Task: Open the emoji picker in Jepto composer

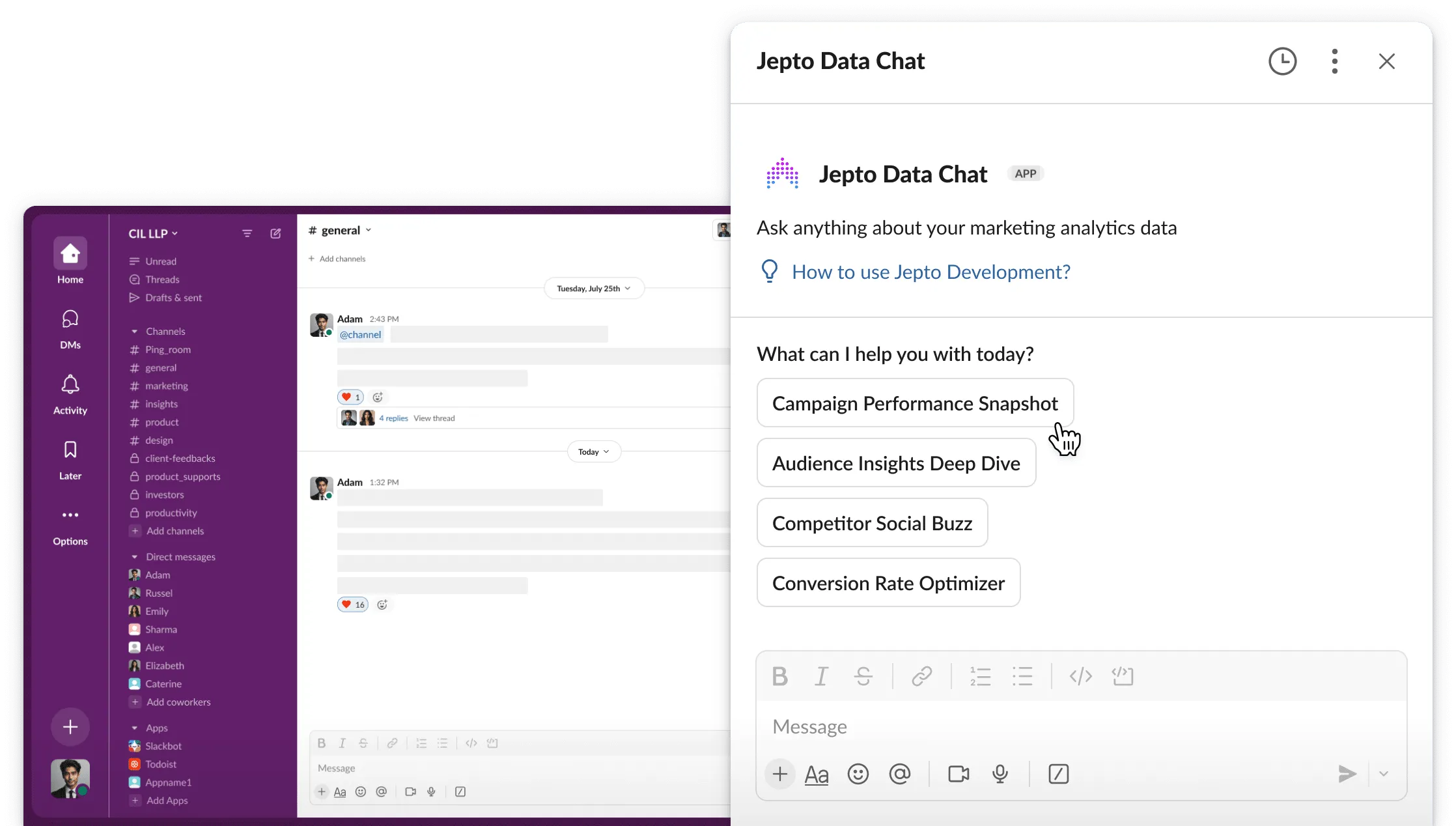Action: click(858, 774)
